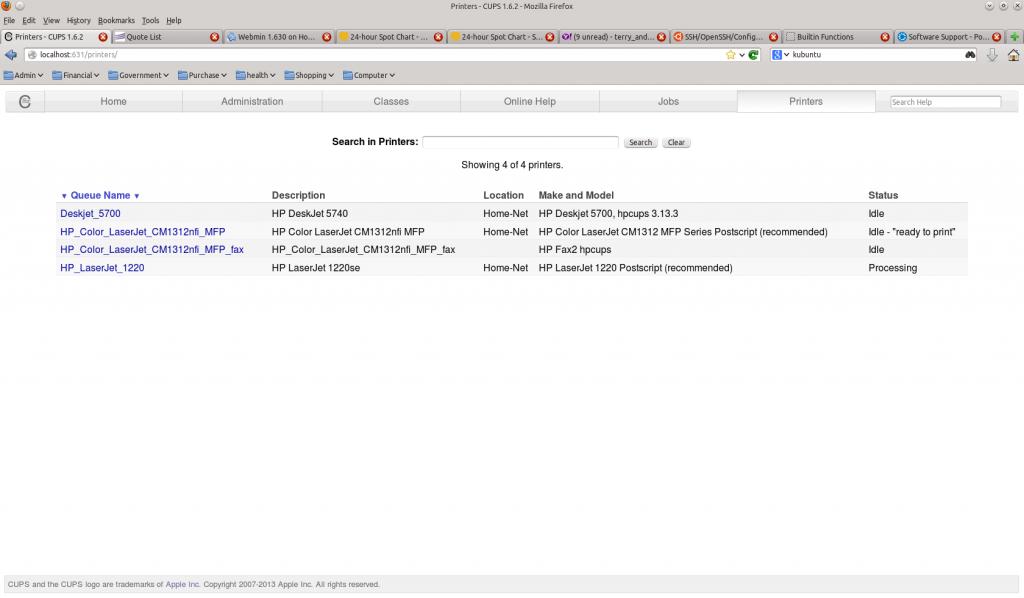Open the History menu
This screenshot has width=1024, height=598.
point(78,21)
